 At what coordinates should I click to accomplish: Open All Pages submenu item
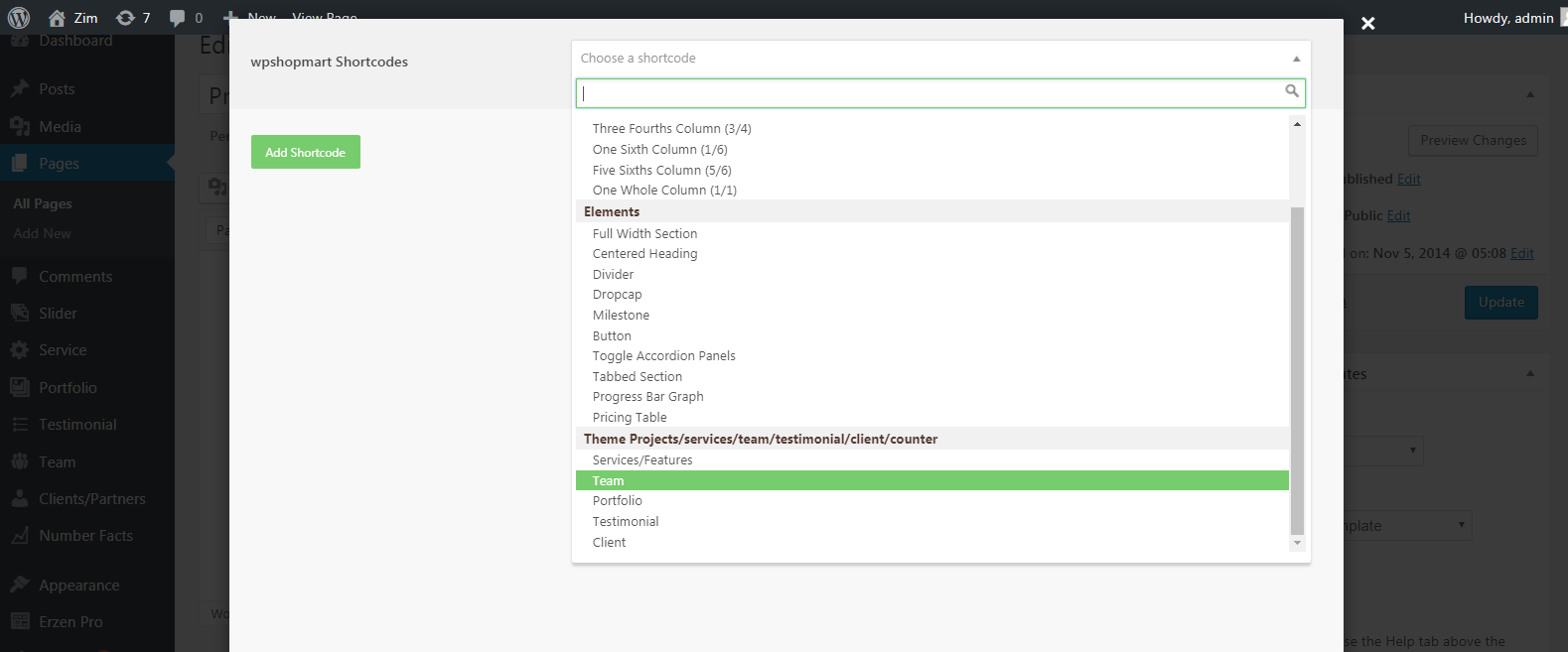(43, 203)
